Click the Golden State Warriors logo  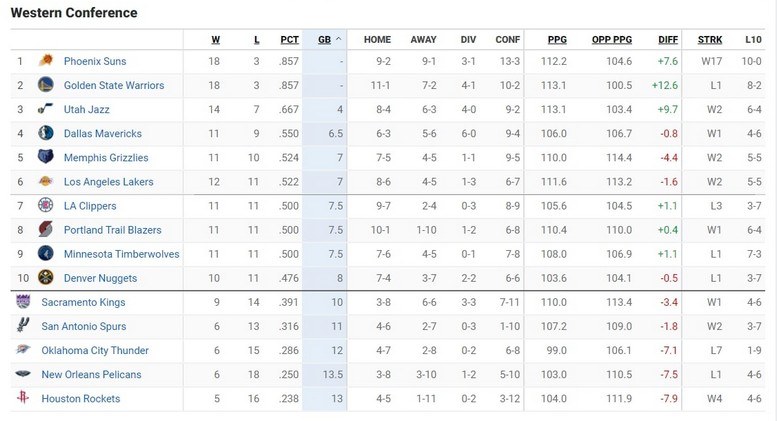(x=45, y=85)
